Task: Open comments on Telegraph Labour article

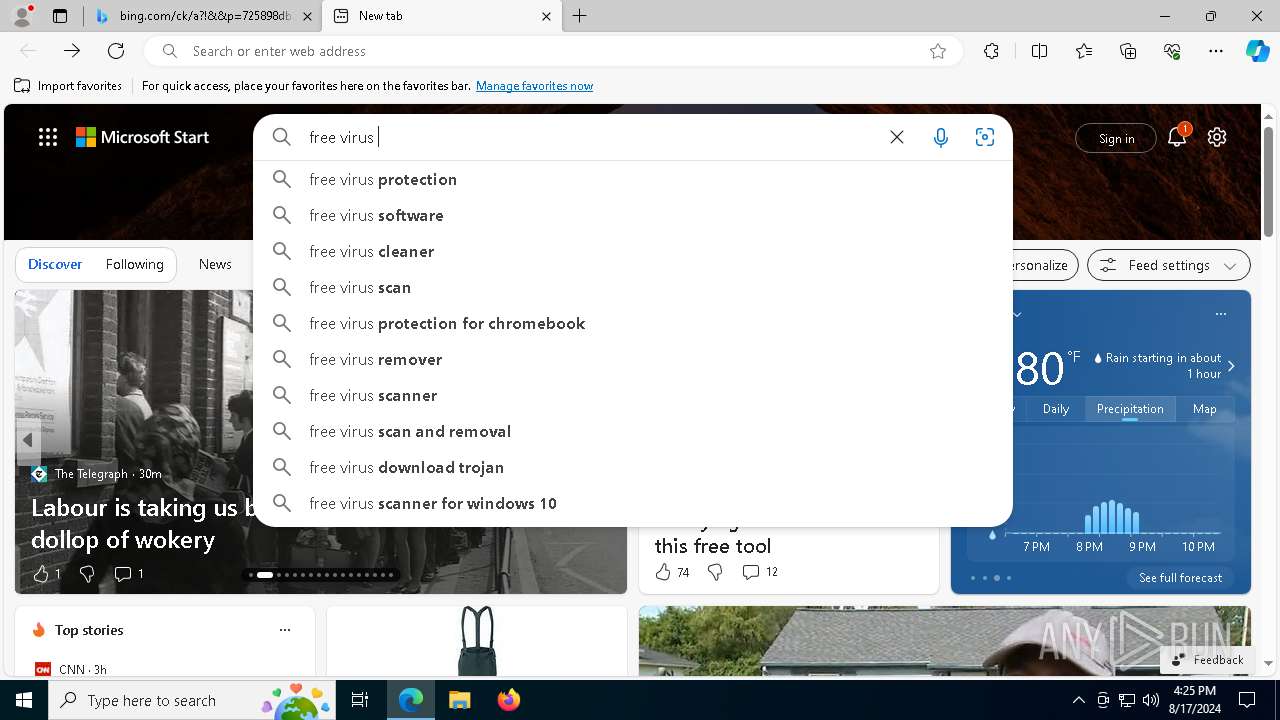Action: click(129, 573)
